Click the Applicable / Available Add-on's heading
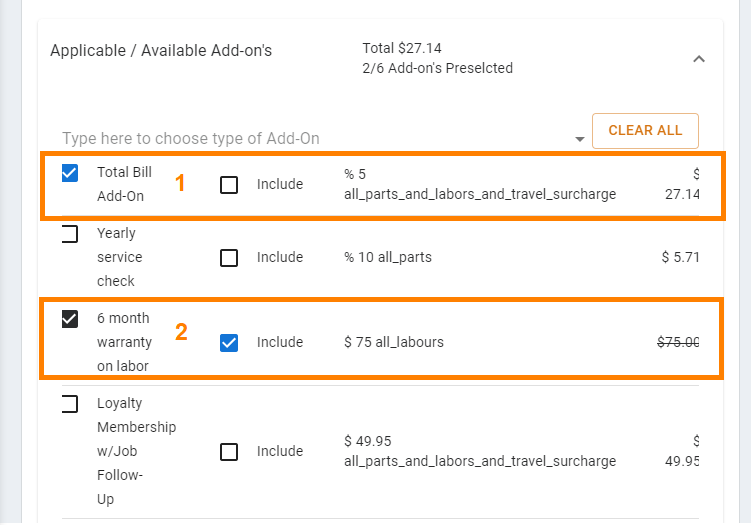 coord(161,50)
